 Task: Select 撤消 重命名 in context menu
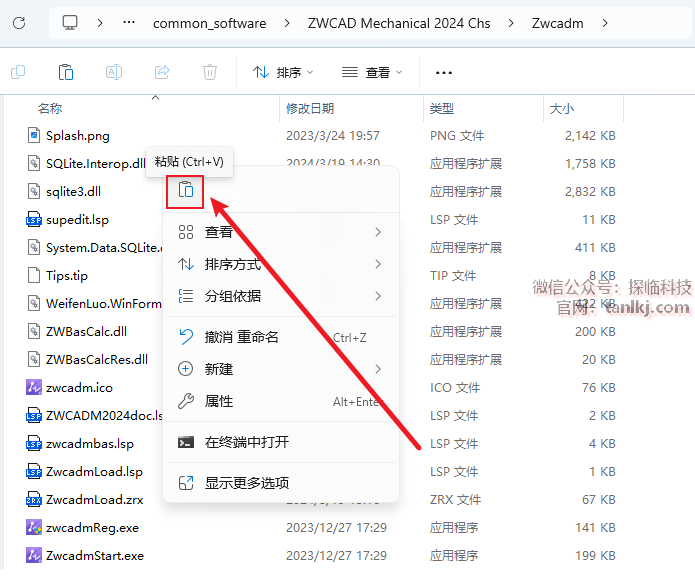tap(281, 337)
